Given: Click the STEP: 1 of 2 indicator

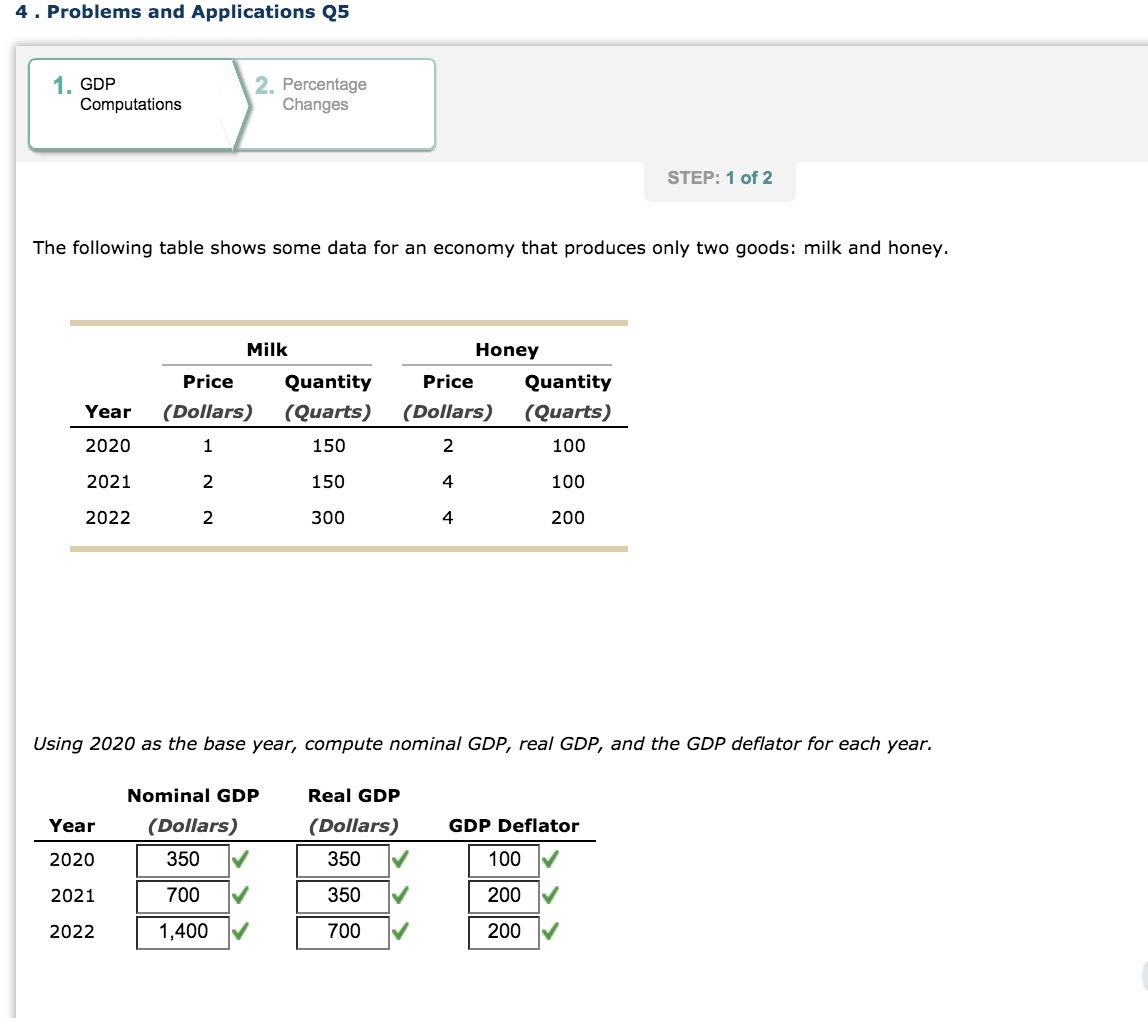Looking at the screenshot, I should [719, 178].
